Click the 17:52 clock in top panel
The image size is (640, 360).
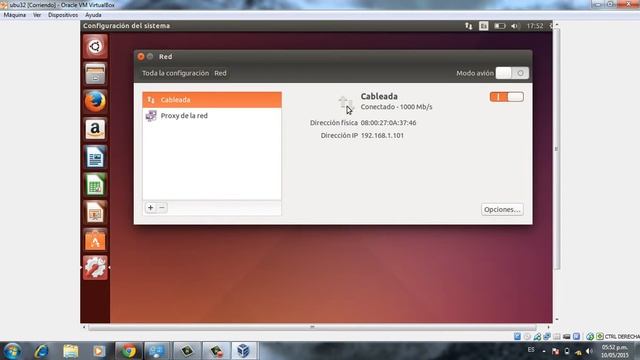click(535, 26)
